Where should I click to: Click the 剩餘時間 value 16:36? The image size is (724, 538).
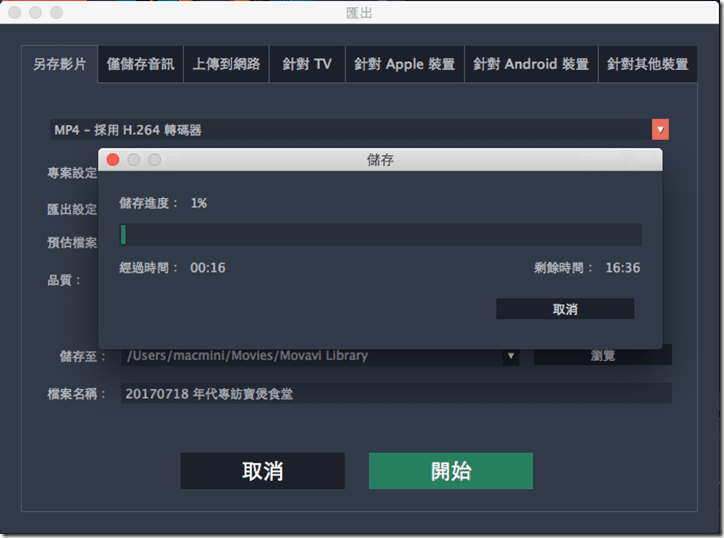(x=623, y=268)
